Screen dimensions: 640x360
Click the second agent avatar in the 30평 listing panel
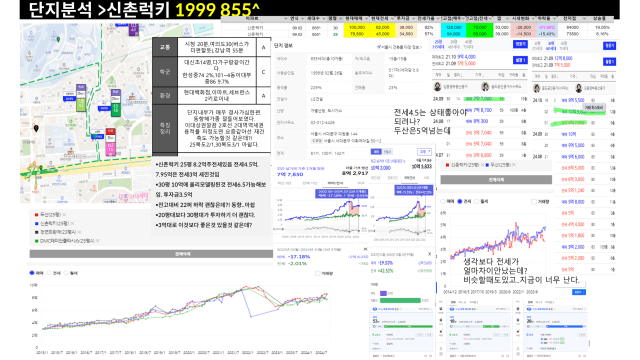point(579,88)
